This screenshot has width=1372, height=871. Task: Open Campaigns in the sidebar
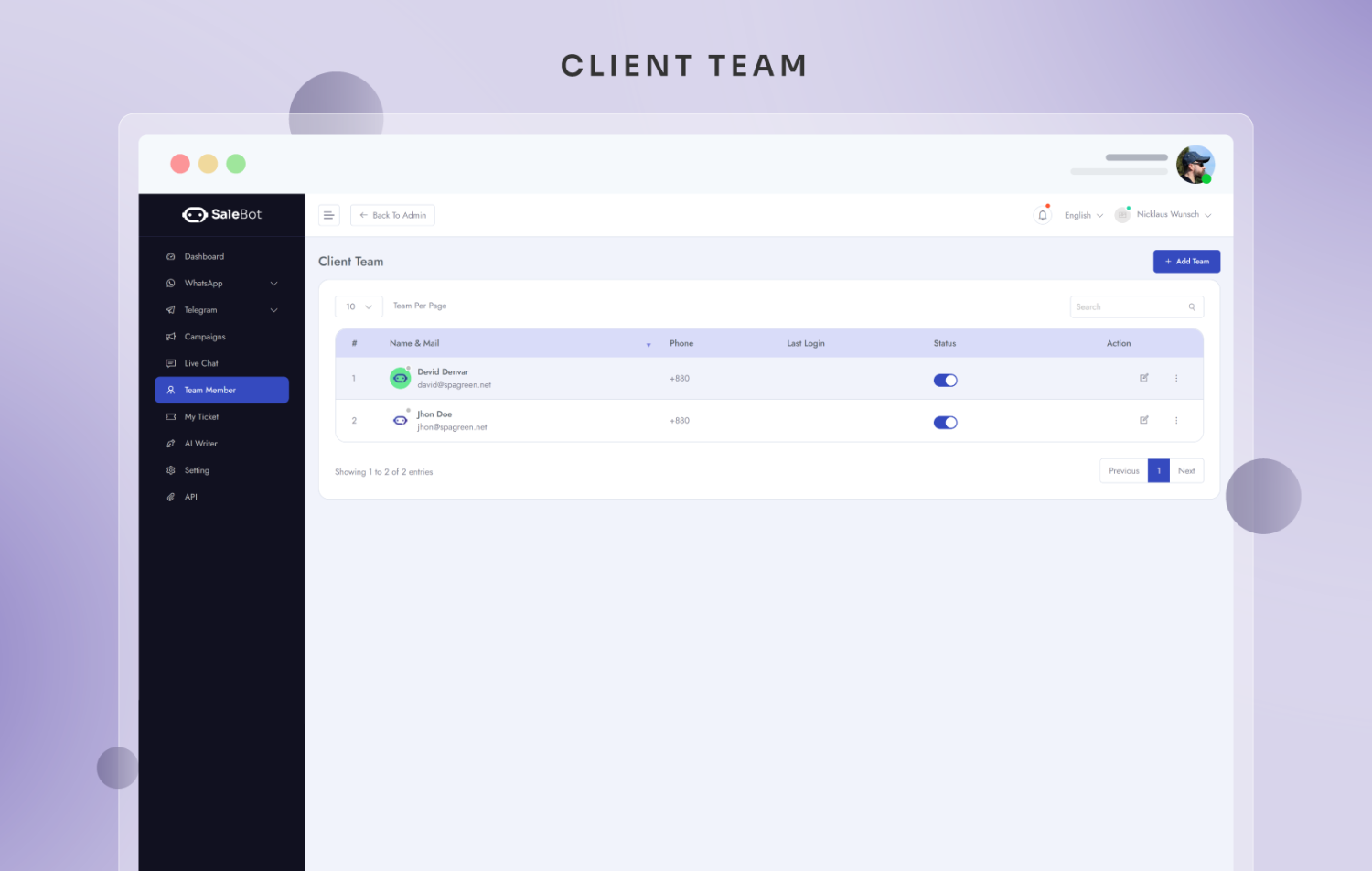click(205, 337)
